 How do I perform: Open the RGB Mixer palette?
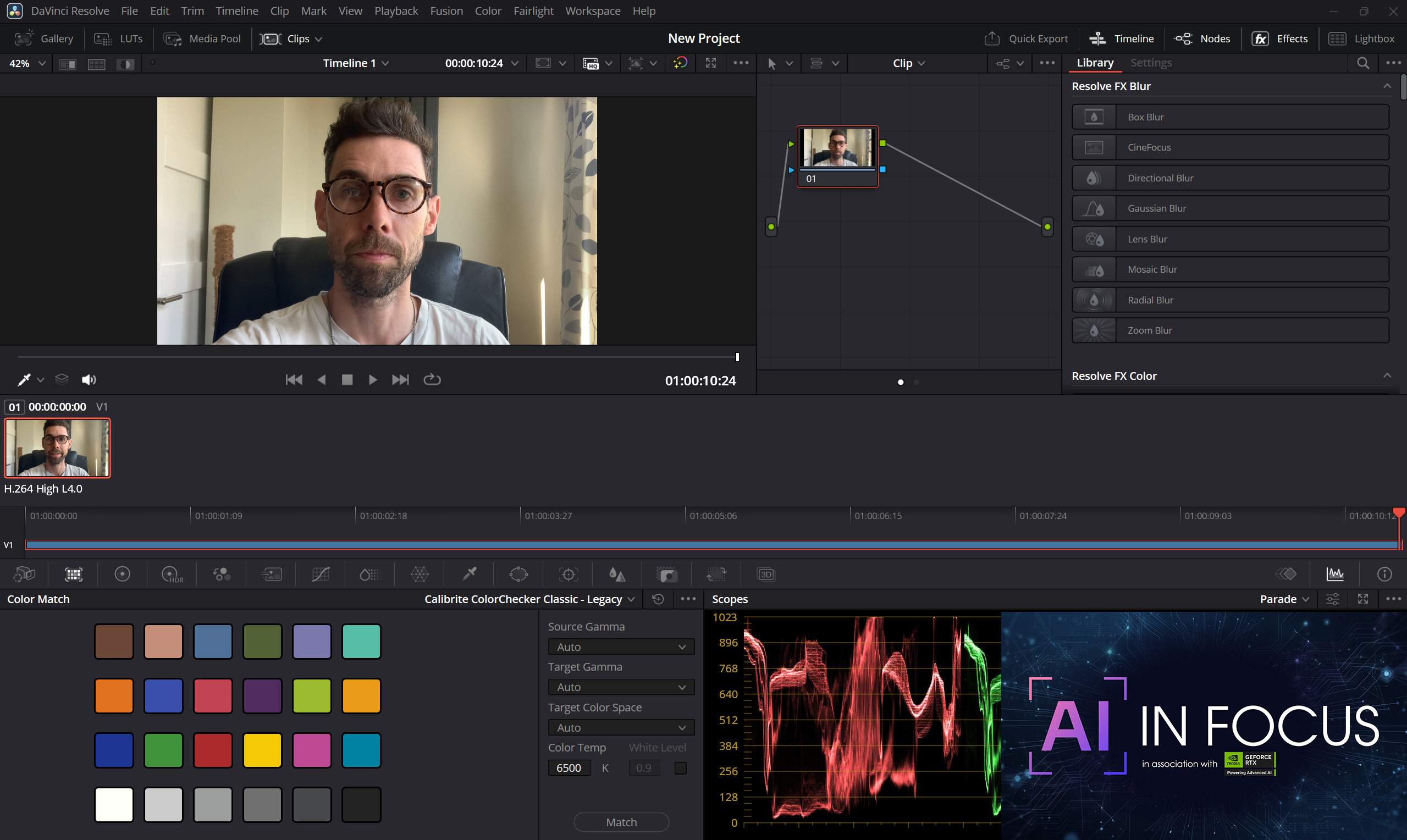(x=221, y=574)
